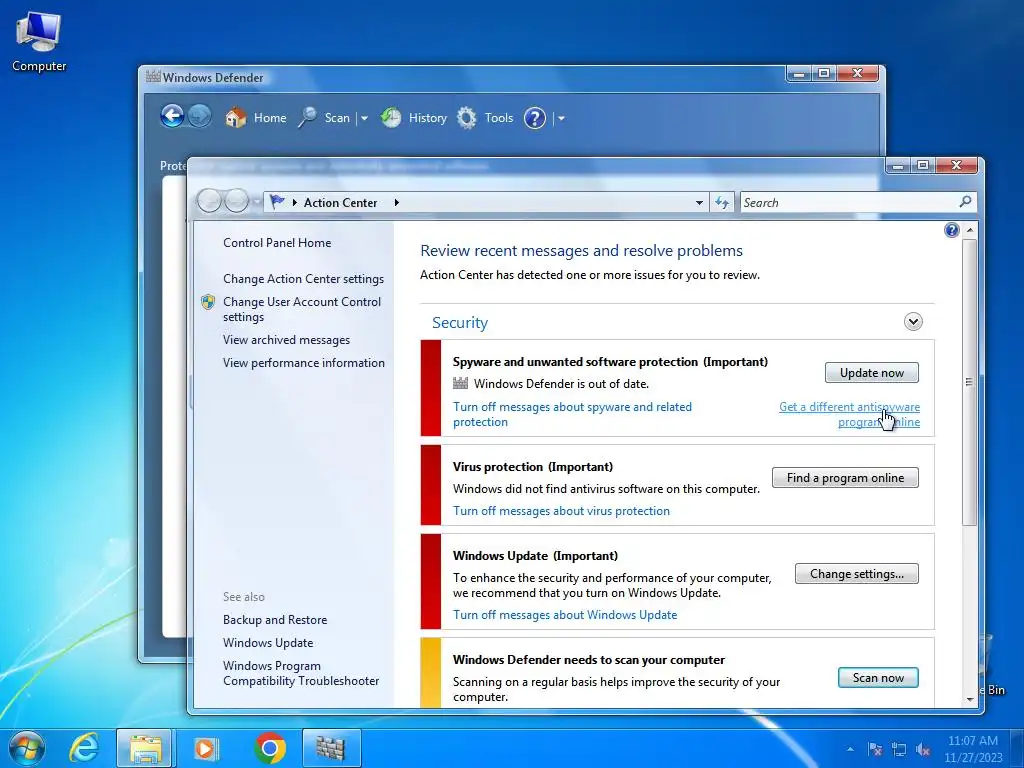Click Action Center flag in system tray
Viewport: 1024px width, 768px height.
pyautogui.click(x=875, y=750)
